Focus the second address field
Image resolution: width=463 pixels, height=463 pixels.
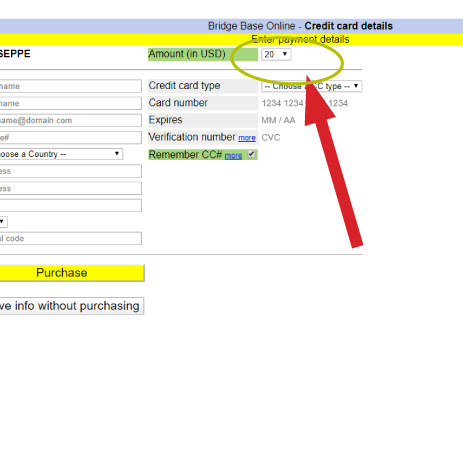tap(71, 188)
